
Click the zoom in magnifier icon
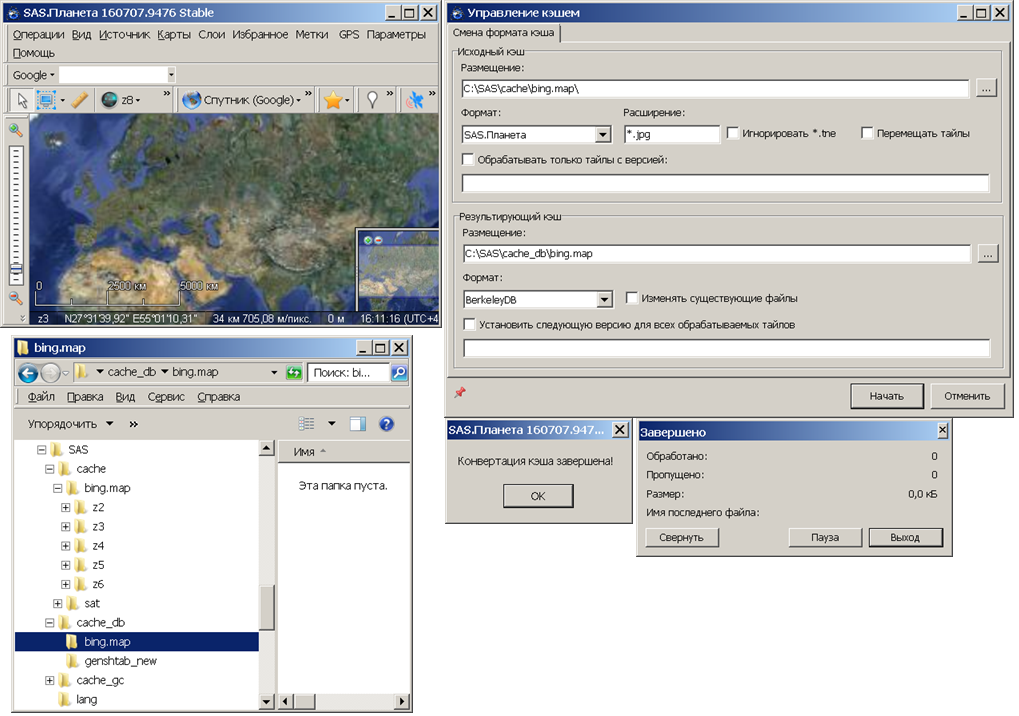[16, 130]
